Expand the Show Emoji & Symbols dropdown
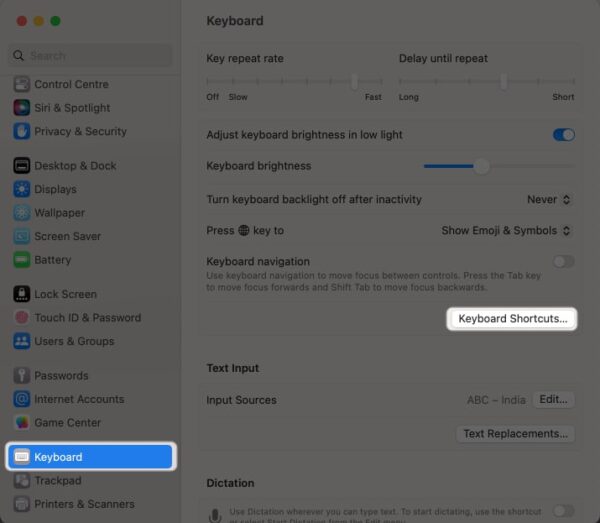This screenshot has width=600, height=523. pos(507,231)
